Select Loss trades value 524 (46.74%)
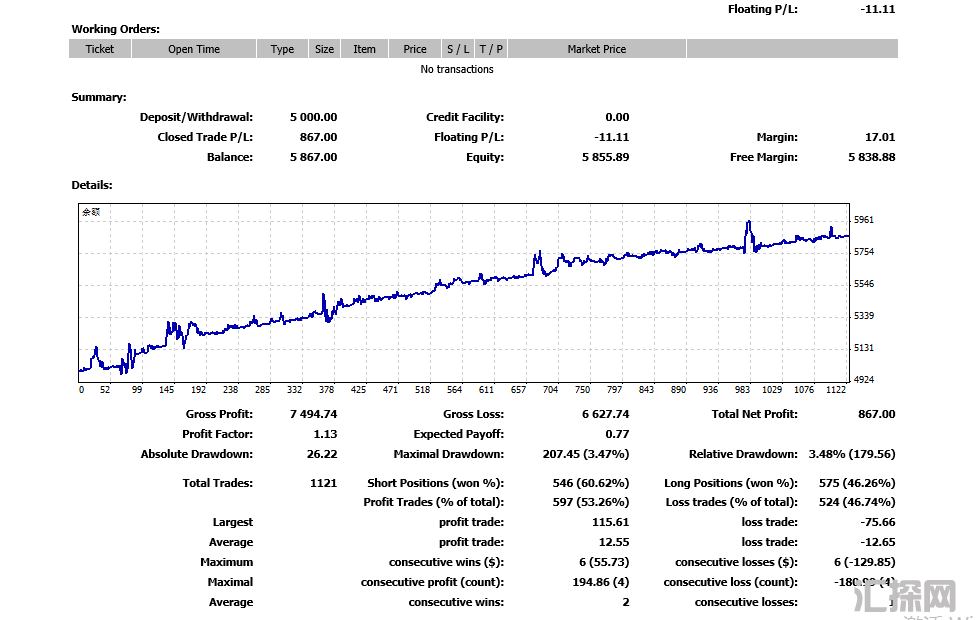Image resolution: width=976 pixels, height=620 pixels. point(857,502)
